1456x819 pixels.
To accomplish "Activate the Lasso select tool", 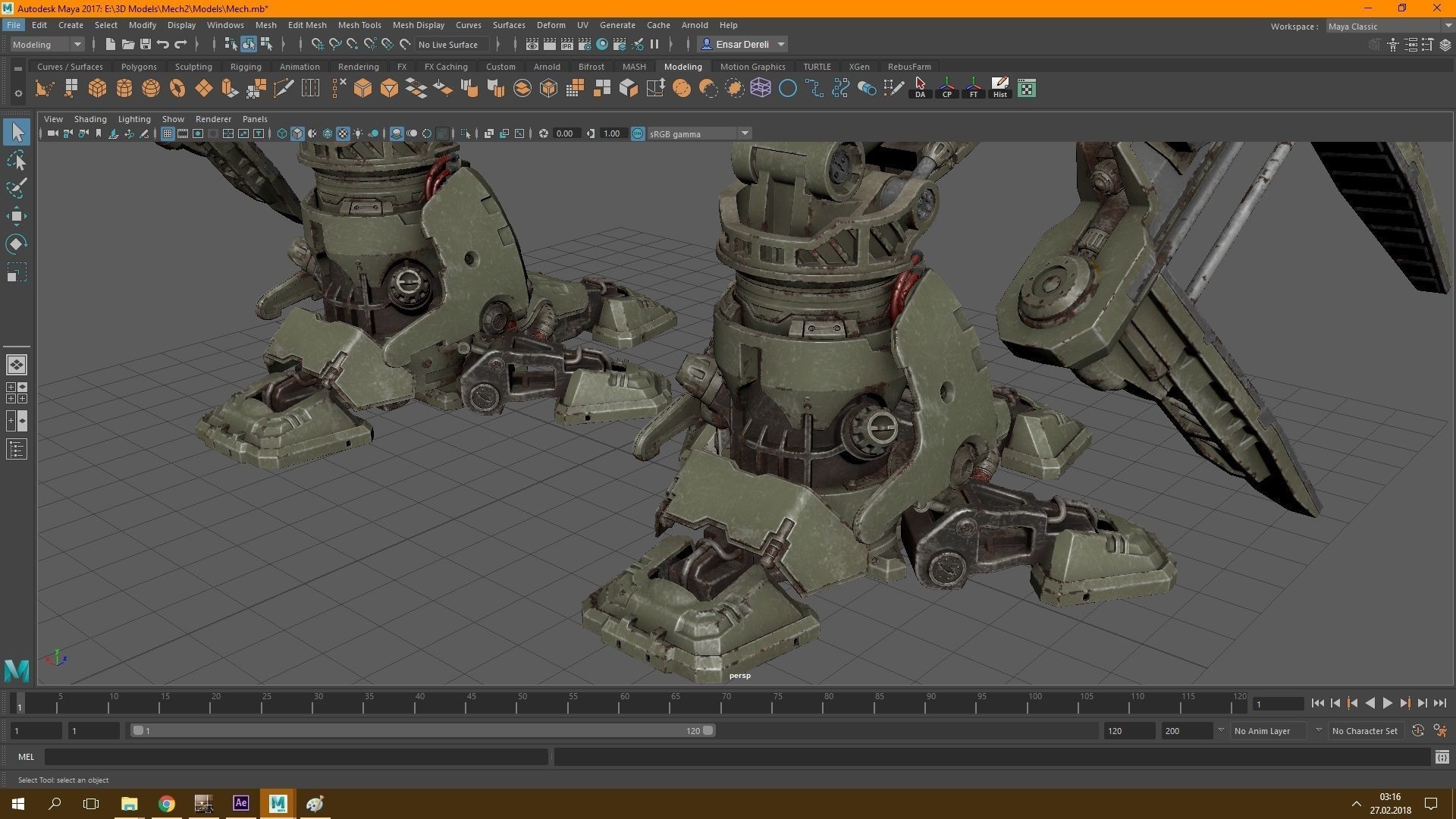I will (16, 160).
